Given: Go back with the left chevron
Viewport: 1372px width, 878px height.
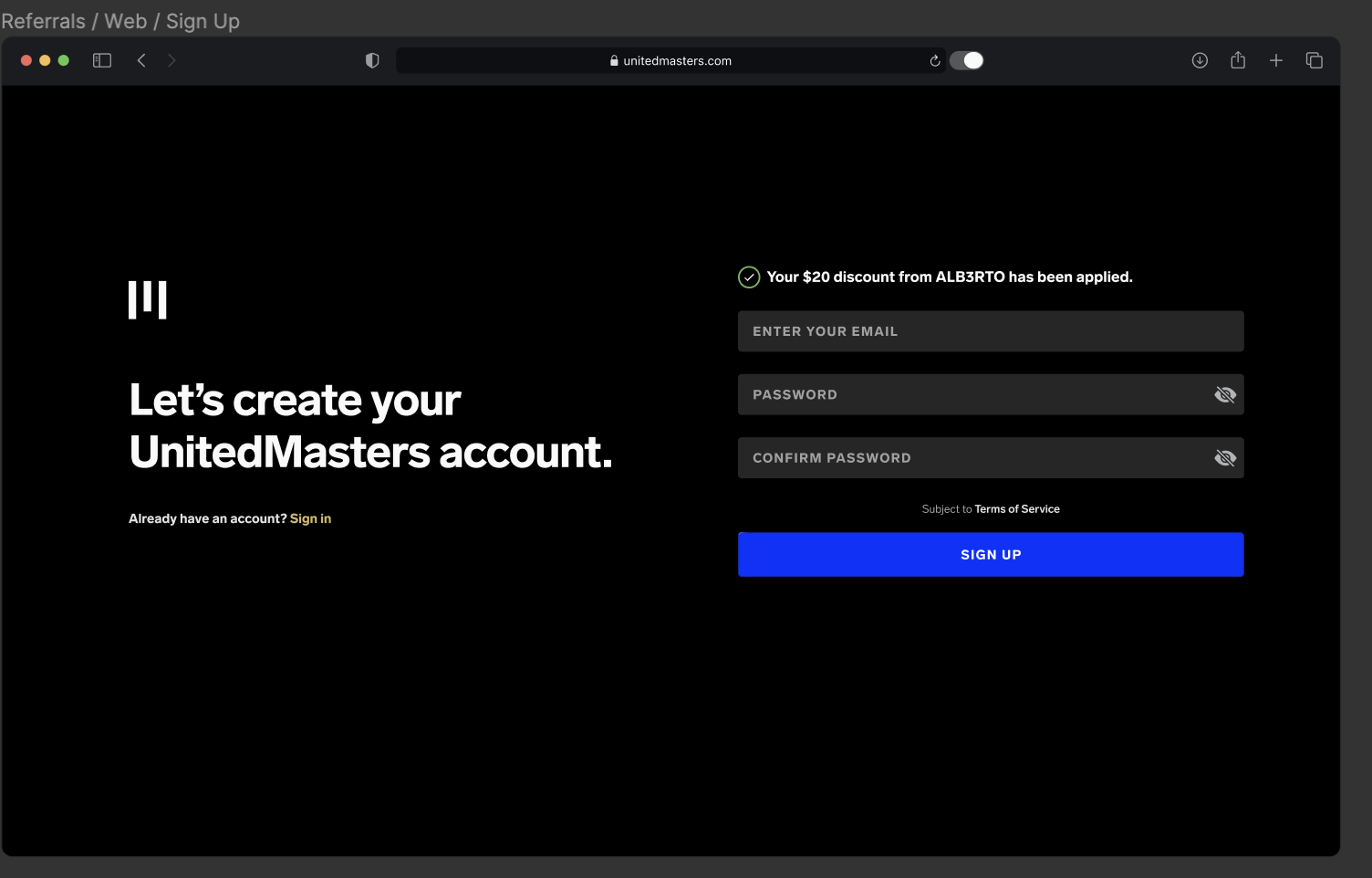Looking at the screenshot, I should (141, 60).
